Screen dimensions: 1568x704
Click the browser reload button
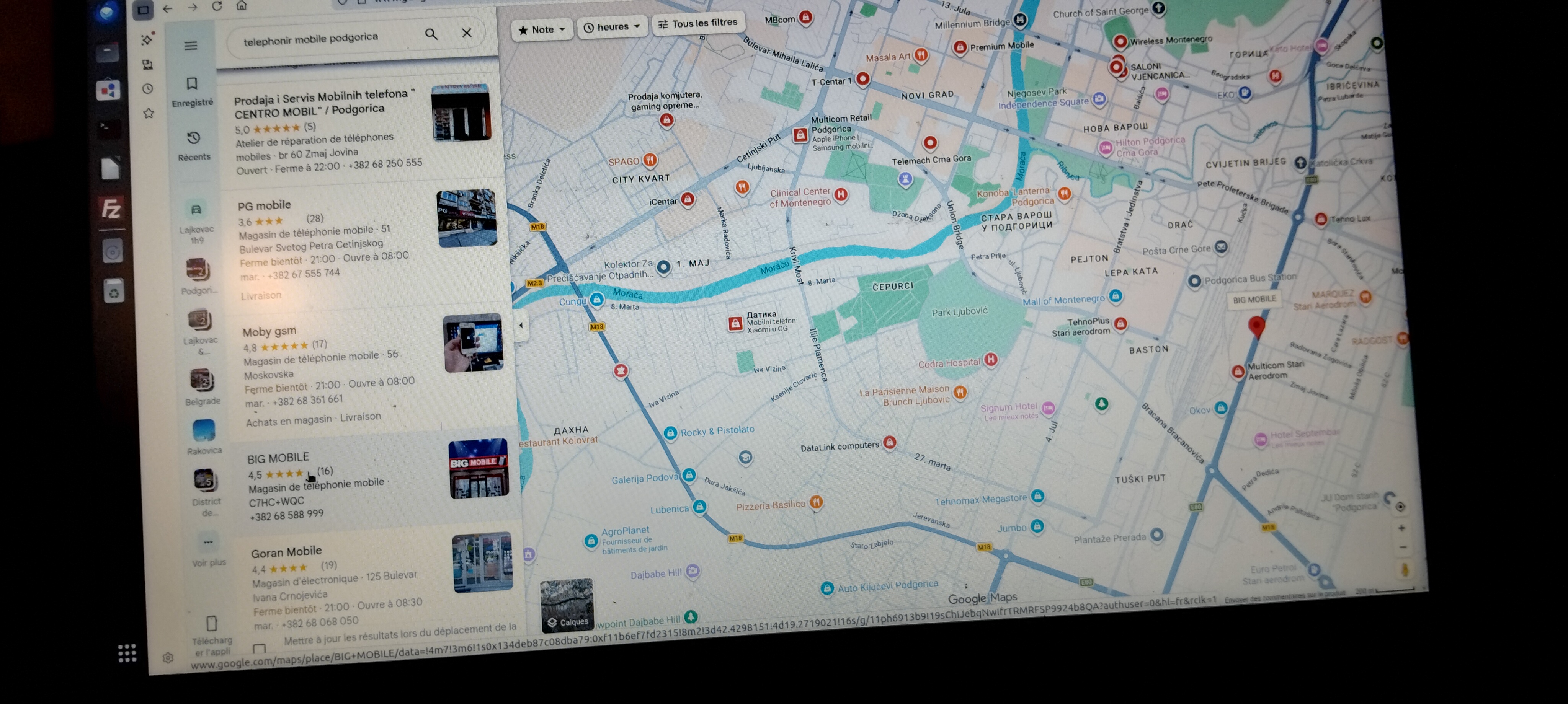pos(217,7)
